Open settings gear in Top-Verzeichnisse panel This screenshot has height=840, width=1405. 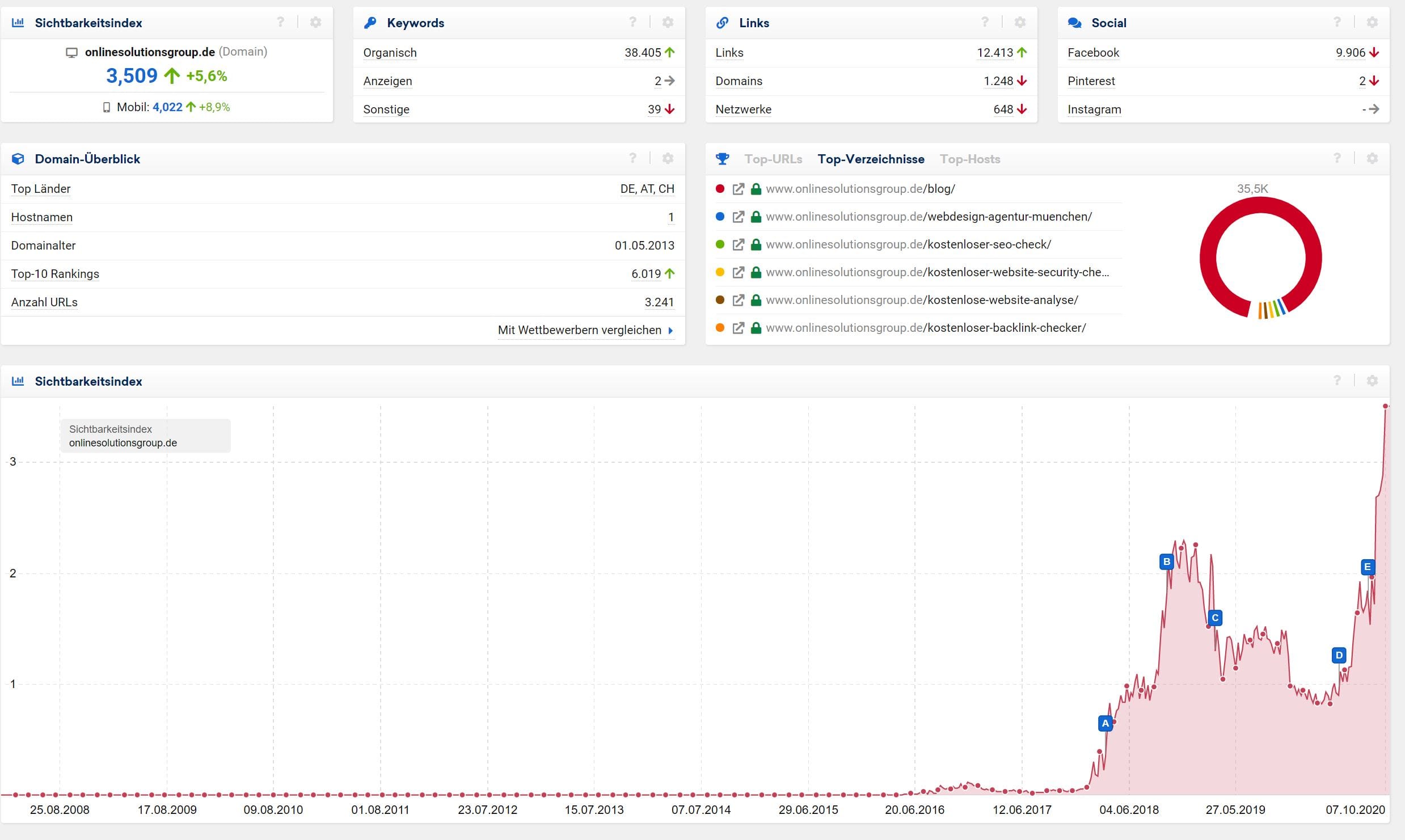coord(1373,158)
